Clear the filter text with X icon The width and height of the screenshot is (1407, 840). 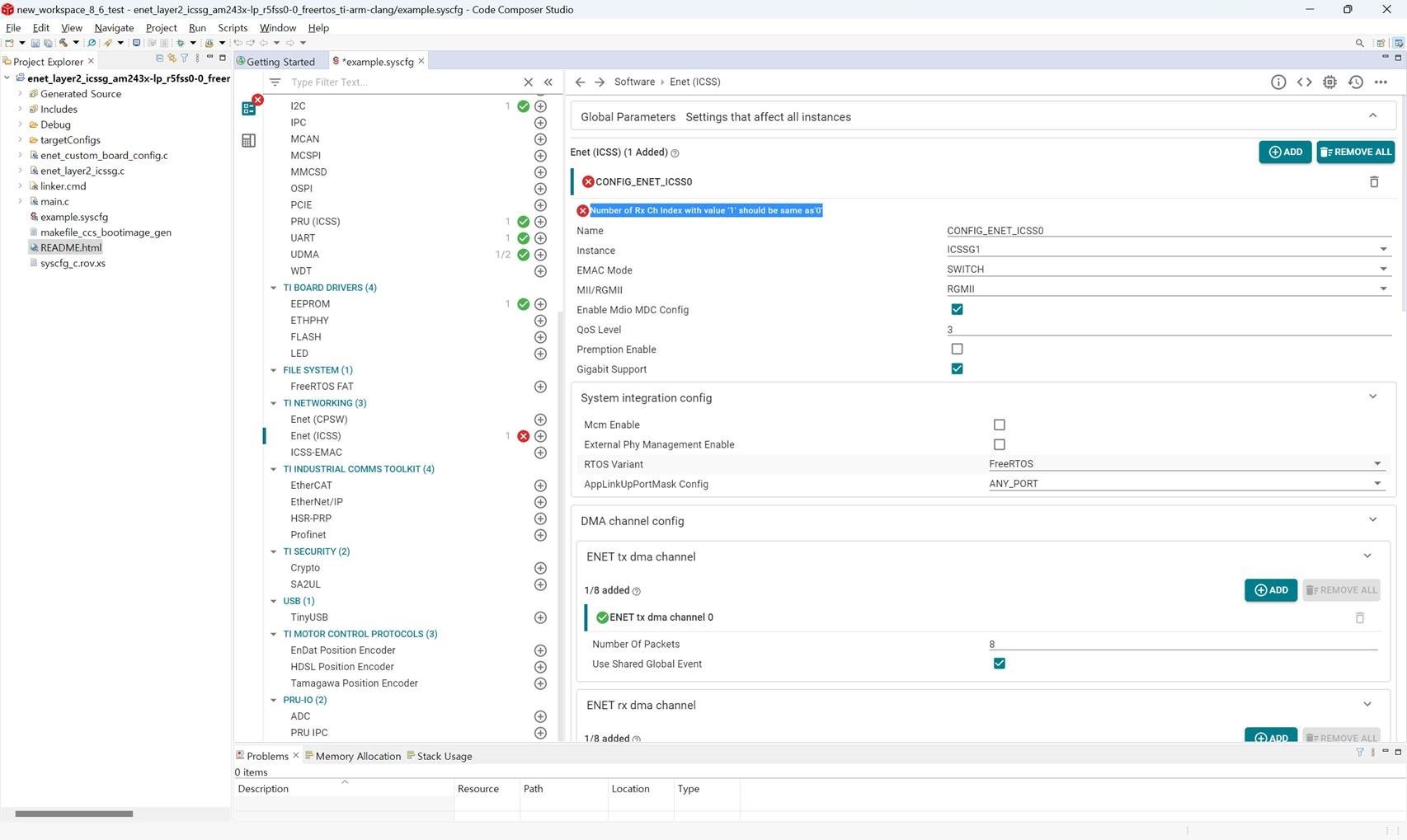(x=528, y=82)
